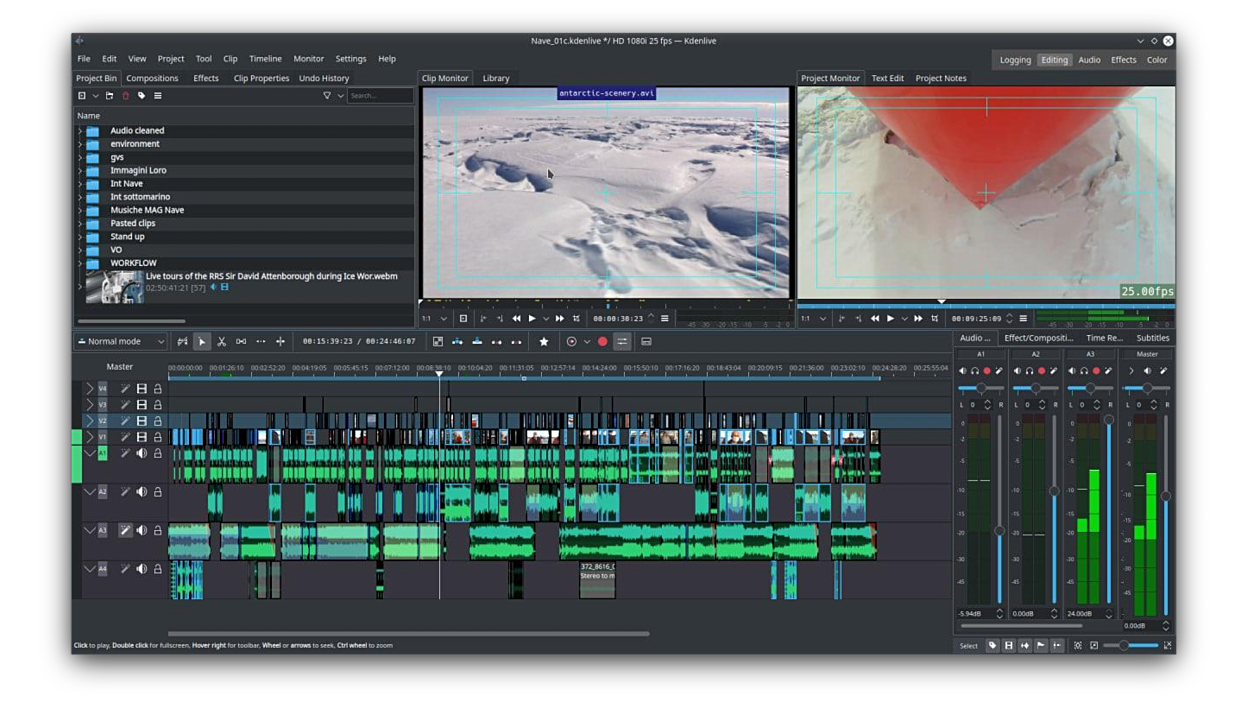
Task: Select the Razor (scissors) tool in timeline toolbar
Action: [x=222, y=342]
